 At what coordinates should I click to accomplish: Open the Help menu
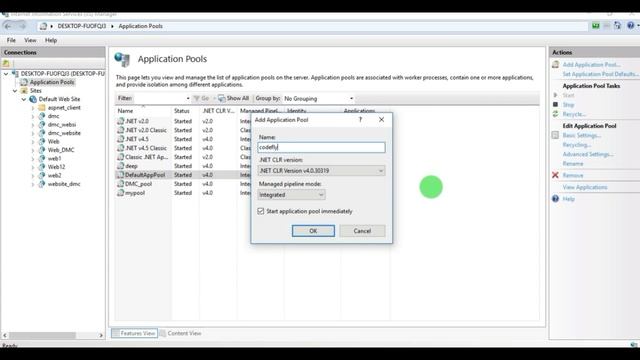click(51, 40)
